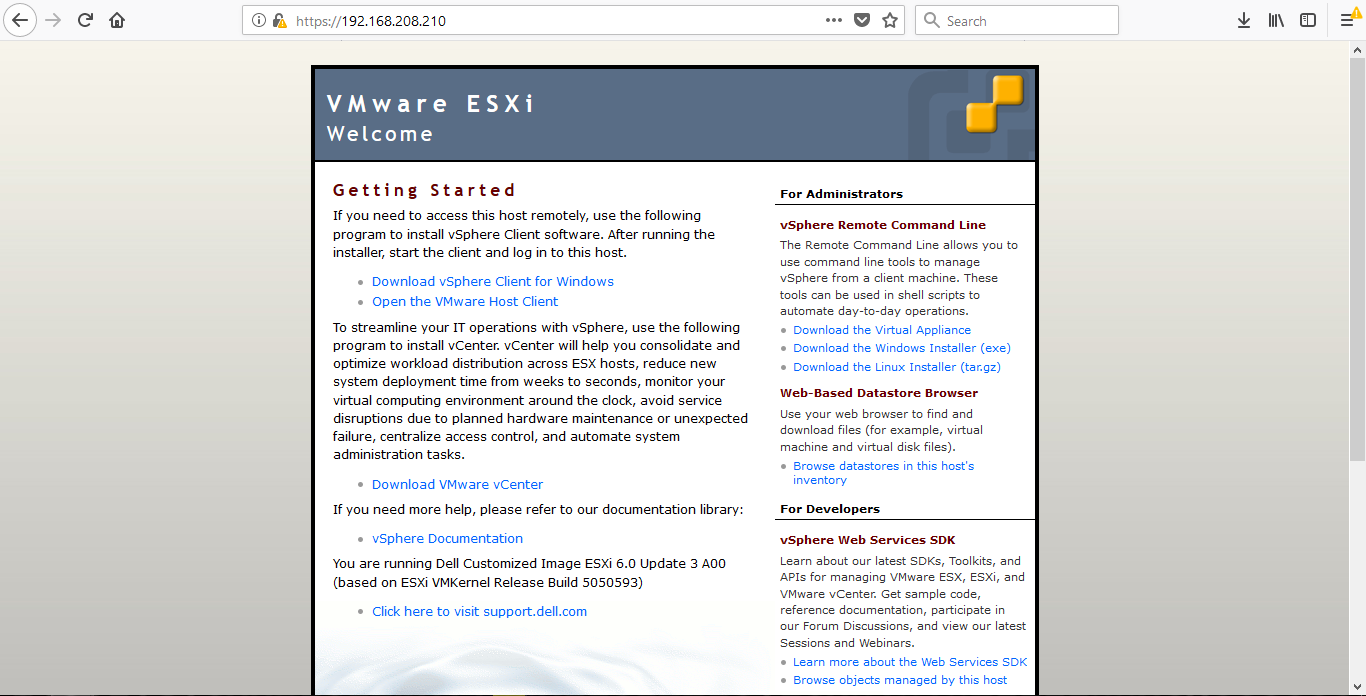Browse datastores in this host's inventory
1366x696 pixels.
883,466
